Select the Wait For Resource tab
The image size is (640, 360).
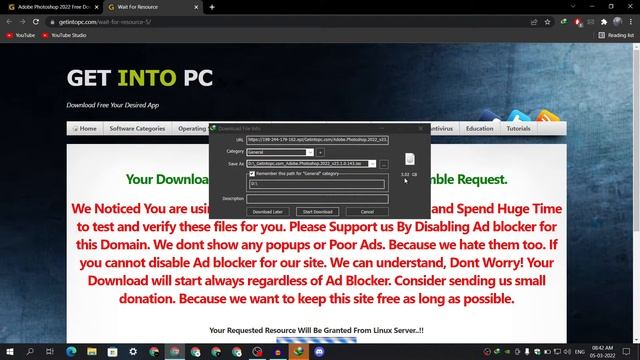[153, 7]
